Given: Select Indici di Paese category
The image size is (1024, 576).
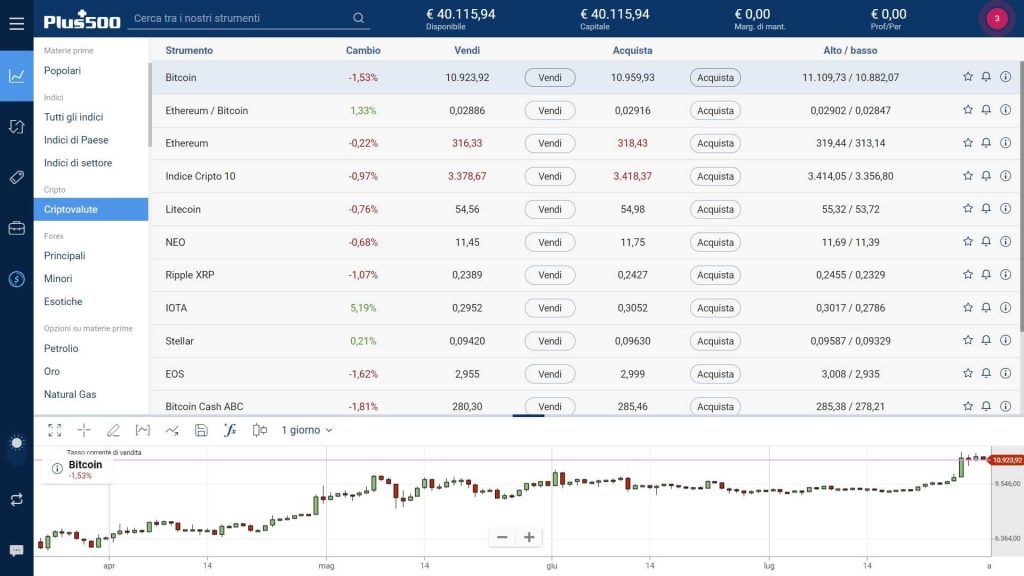Looking at the screenshot, I should [76, 140].
